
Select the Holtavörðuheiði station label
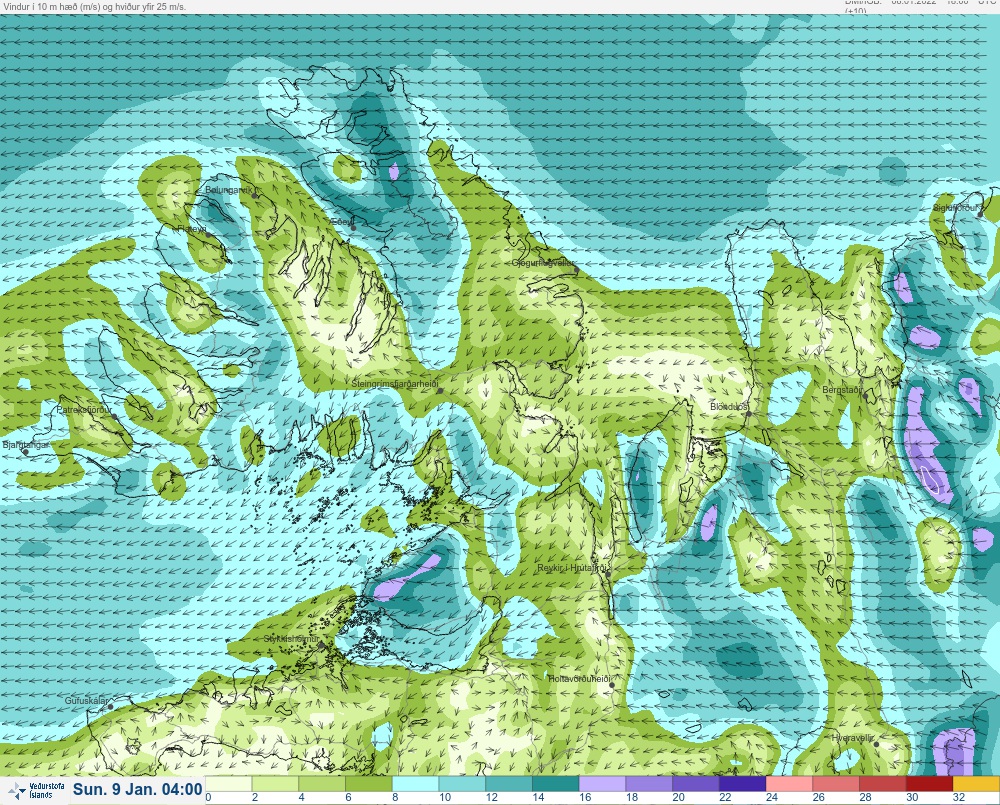pos(580,679)
